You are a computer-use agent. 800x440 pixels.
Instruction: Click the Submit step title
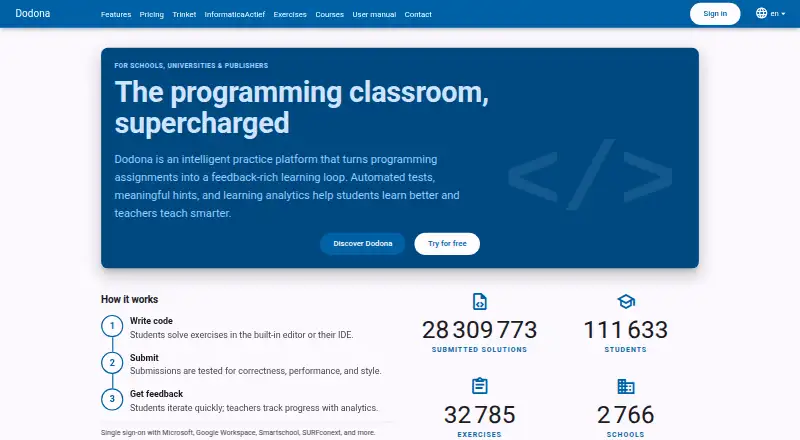click(144, 358)
